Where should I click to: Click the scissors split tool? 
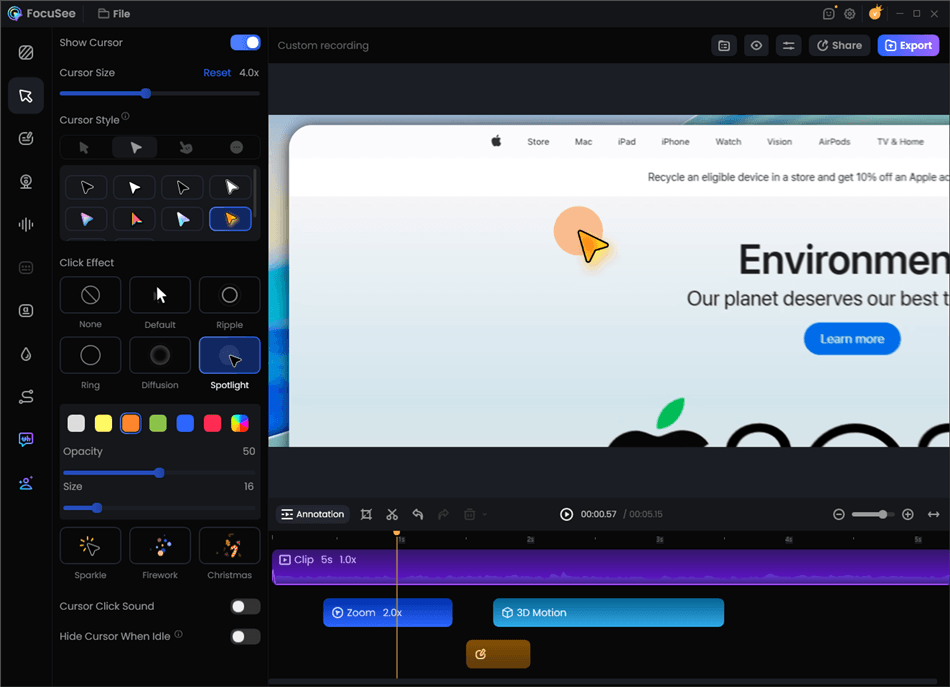pos(392,514)
